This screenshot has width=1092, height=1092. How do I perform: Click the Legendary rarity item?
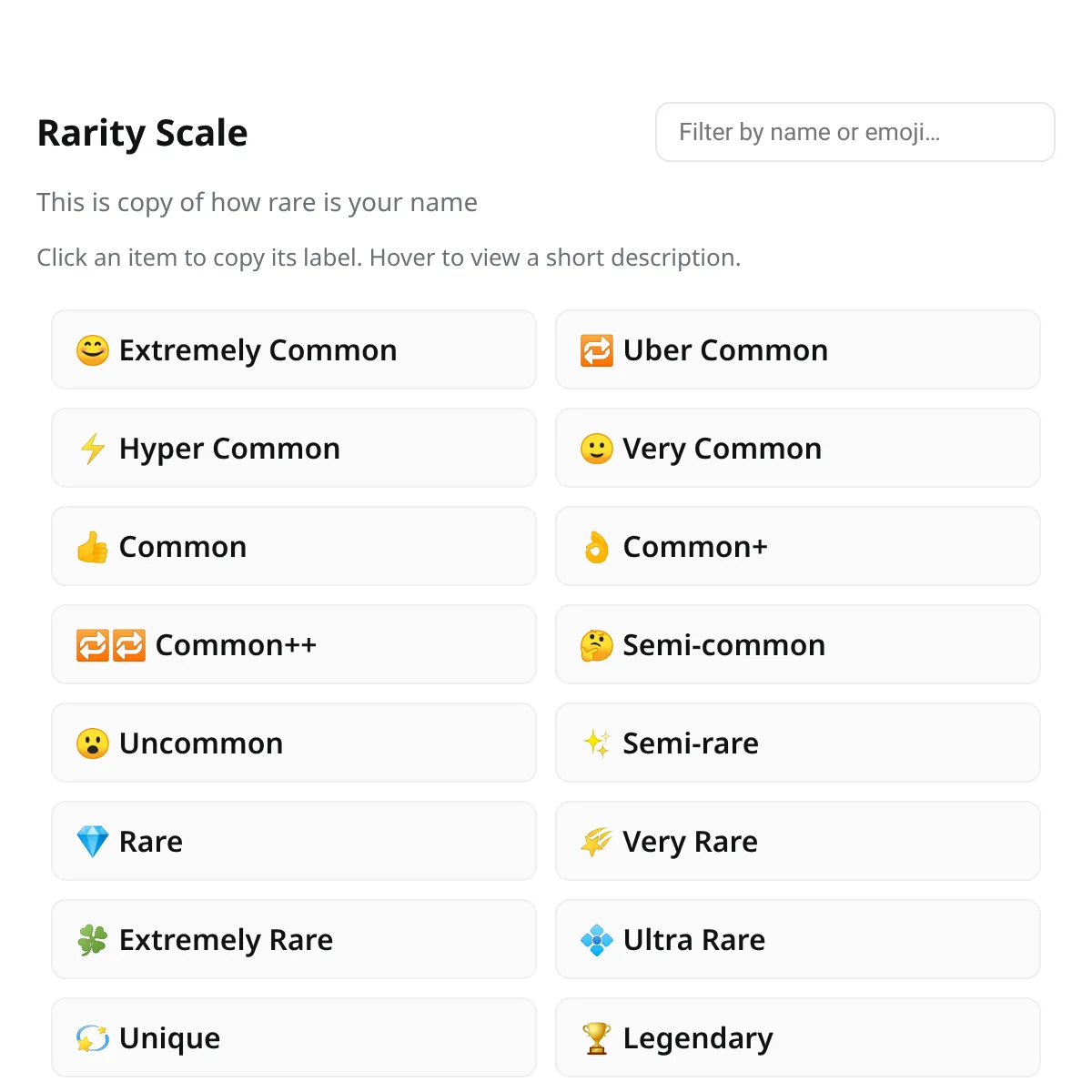click(798, 1037)
